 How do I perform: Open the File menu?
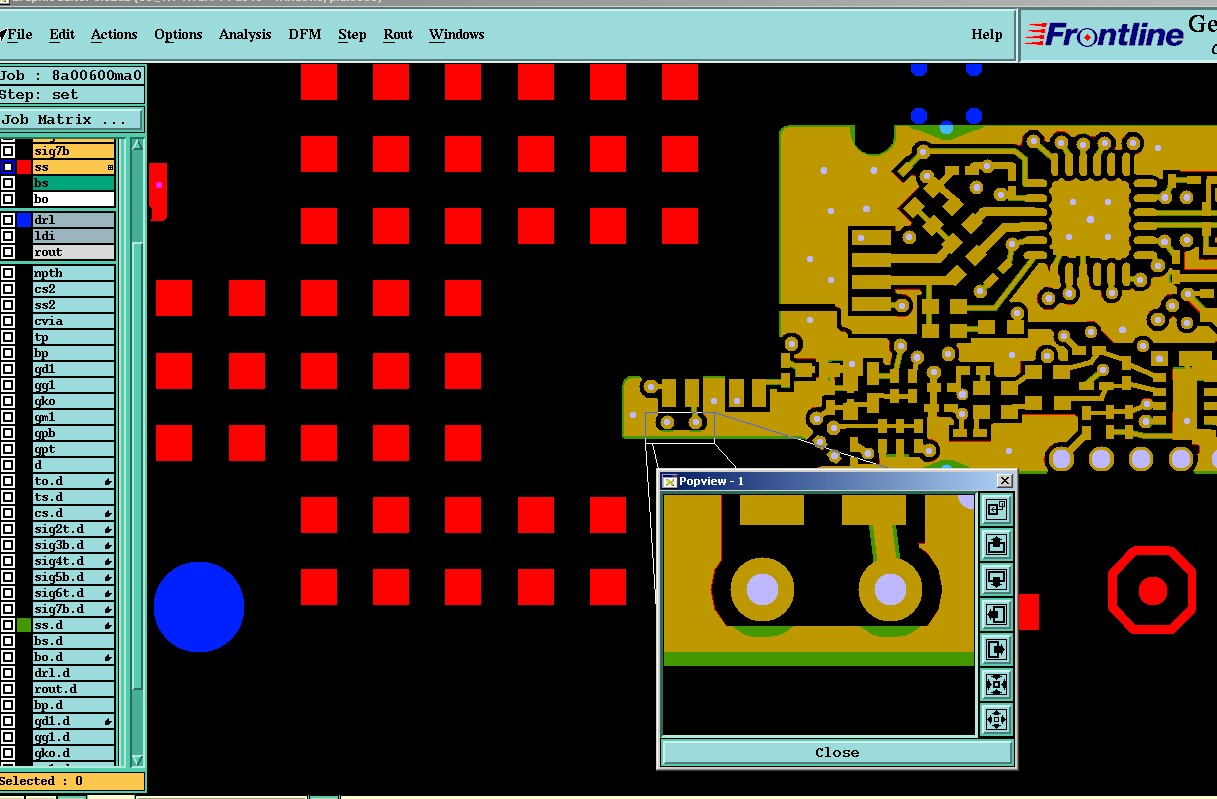[x=19, y=34]
